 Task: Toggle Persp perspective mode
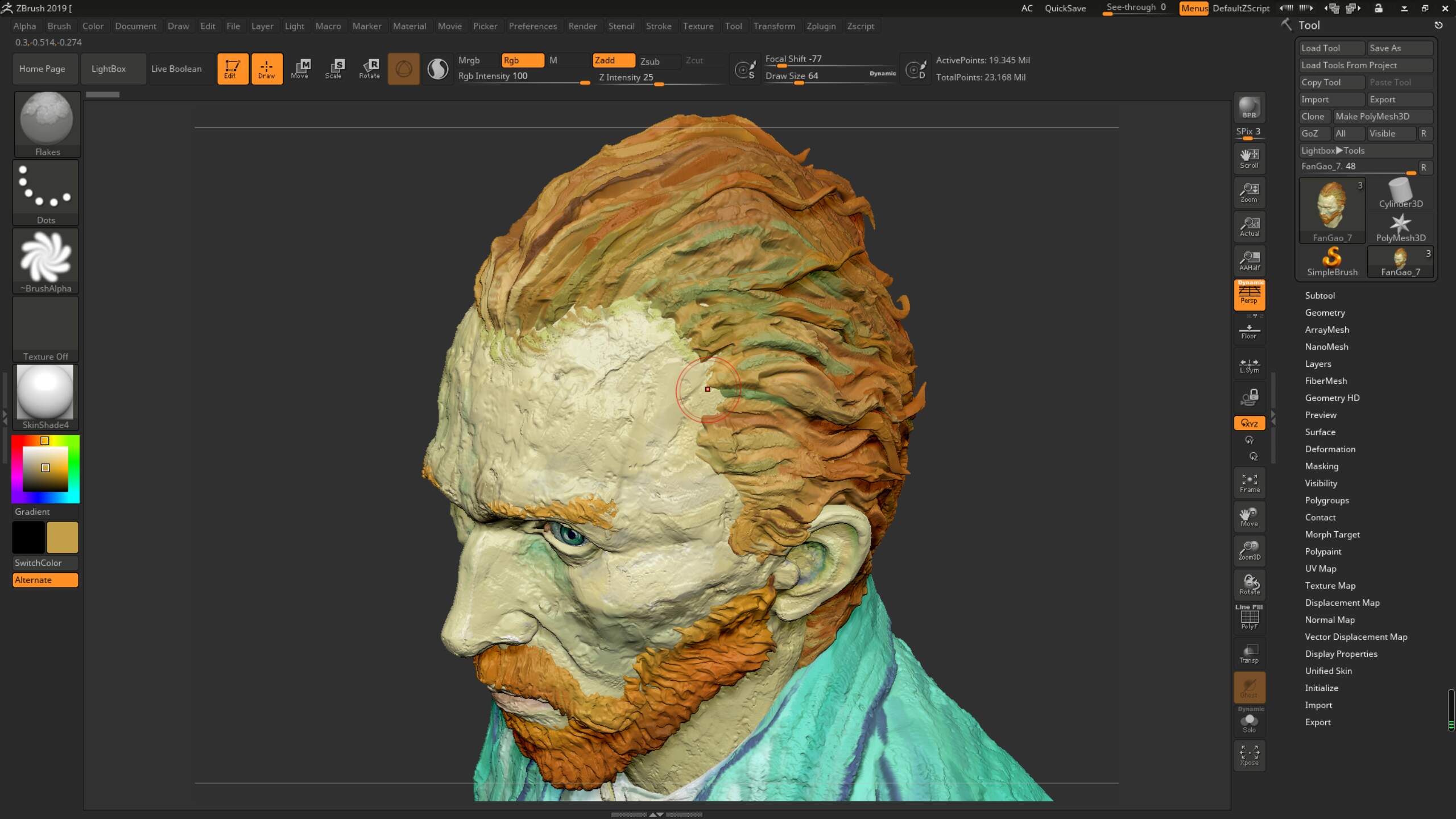(x=1250, y=295)
